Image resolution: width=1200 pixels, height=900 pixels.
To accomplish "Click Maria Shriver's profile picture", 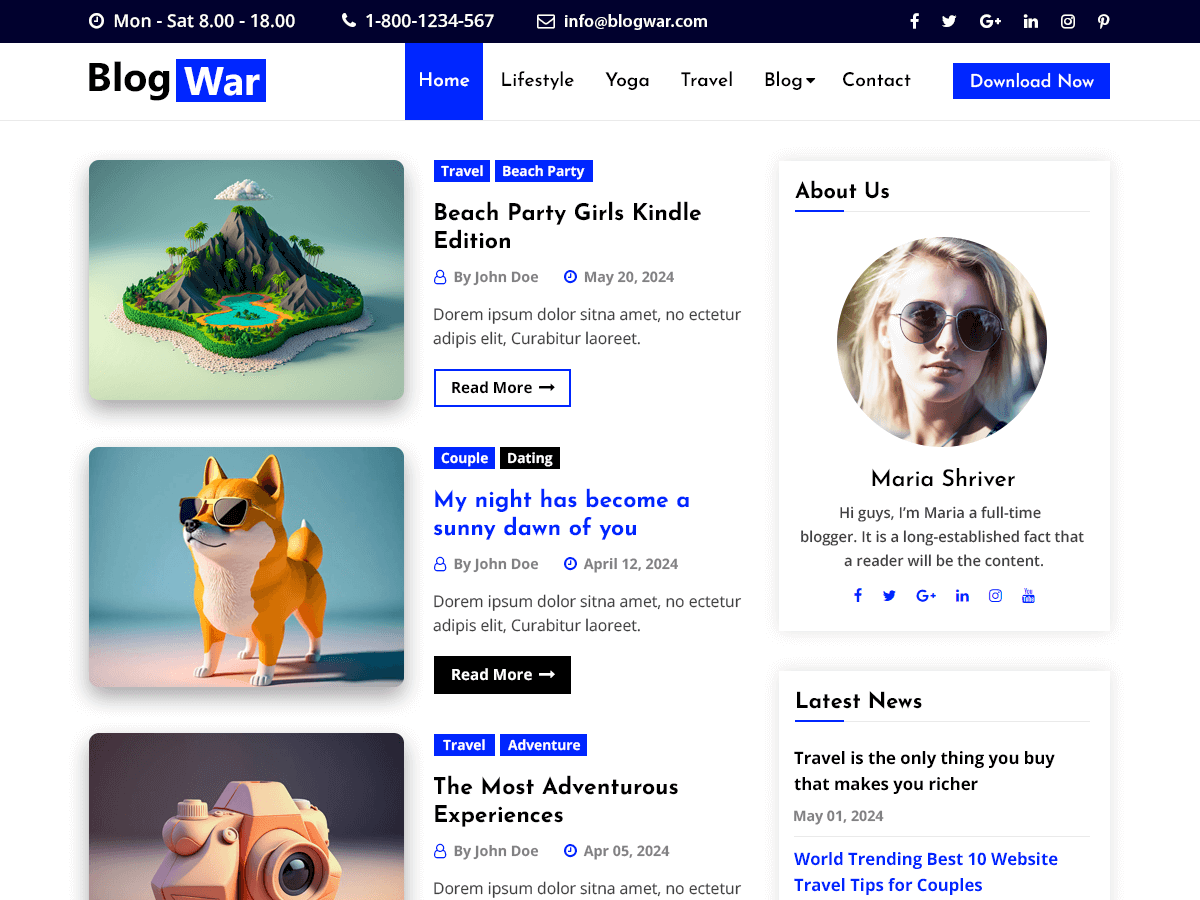I will tap(941, 341).
